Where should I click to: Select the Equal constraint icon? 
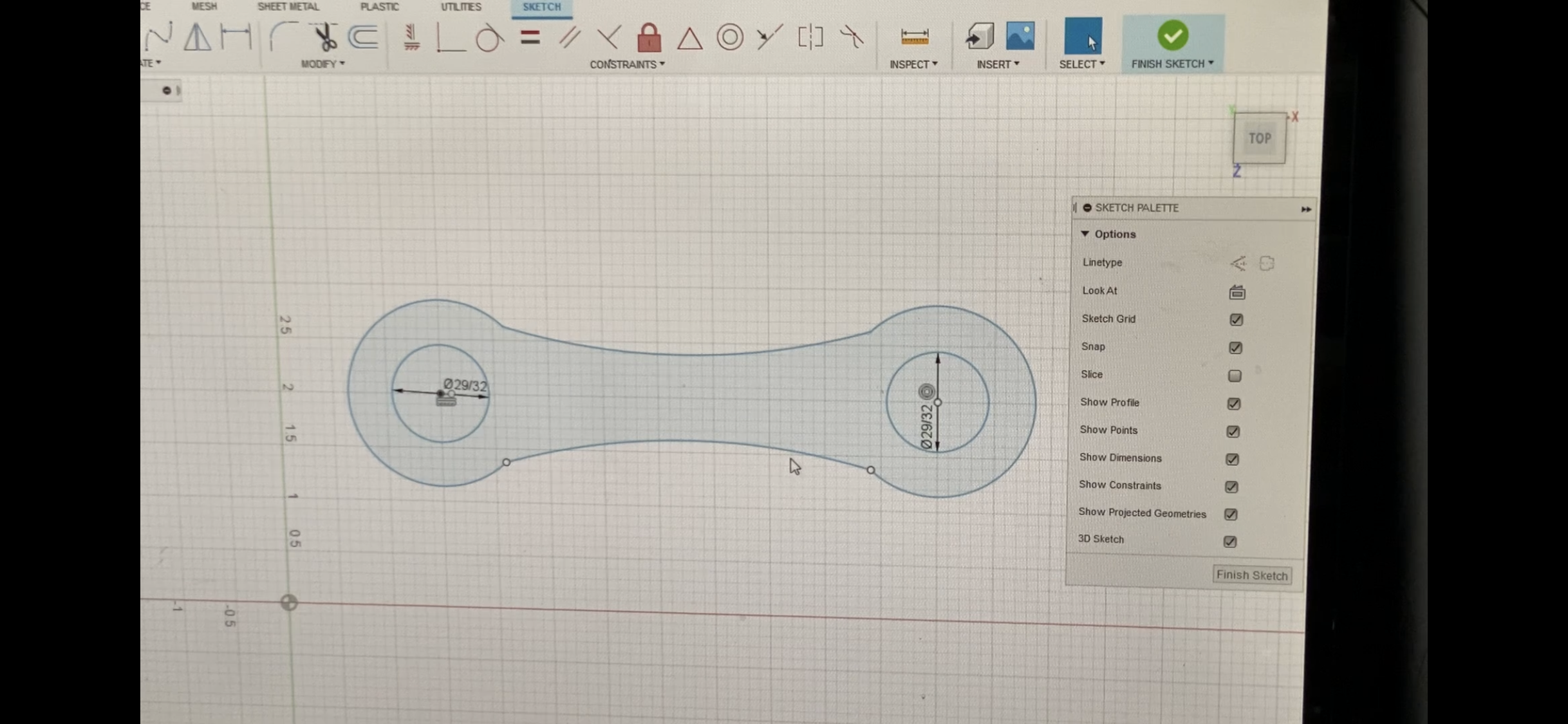point(530,37)
